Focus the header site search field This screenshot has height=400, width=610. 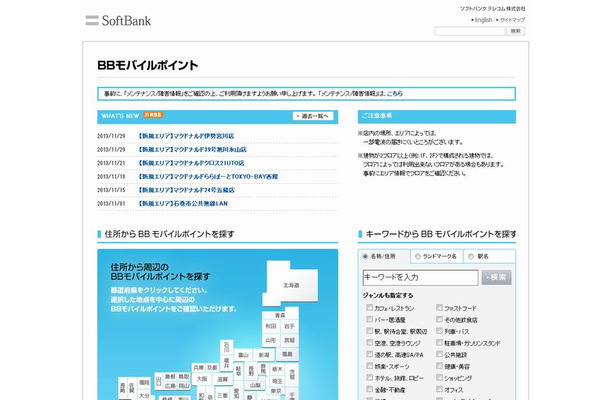(x=470, y=31)
